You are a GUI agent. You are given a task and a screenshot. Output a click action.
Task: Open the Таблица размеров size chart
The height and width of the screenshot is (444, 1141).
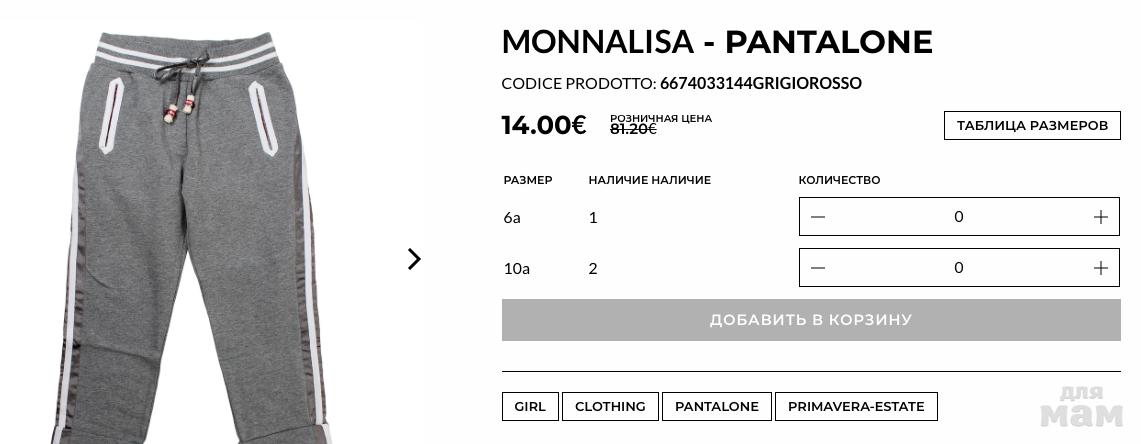[x=1032, y=126]
